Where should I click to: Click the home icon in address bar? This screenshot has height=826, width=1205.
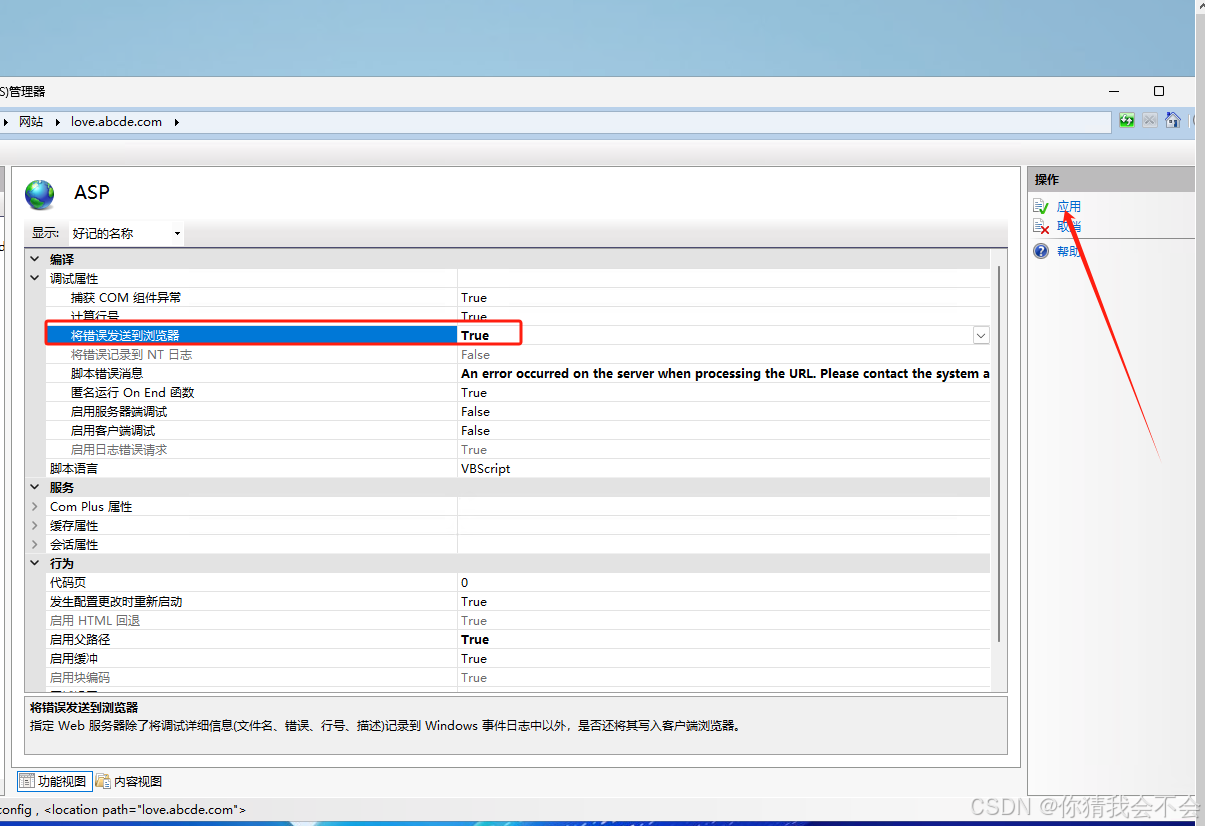pos(1172,121)
